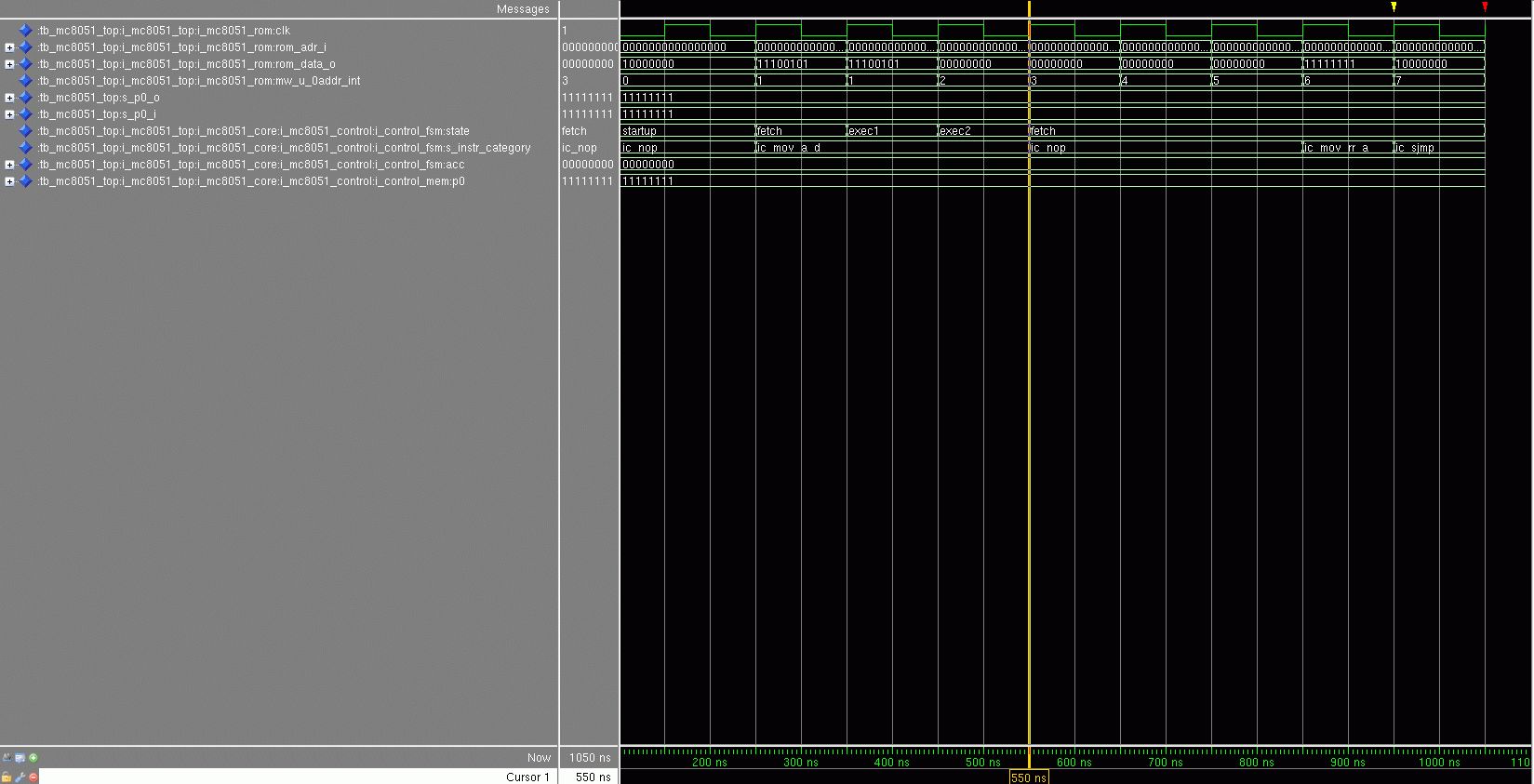Screen dimensions: 1534x784
Task: Expand the i_control_mem:p0 signal bus
Action: coord(9,181)
